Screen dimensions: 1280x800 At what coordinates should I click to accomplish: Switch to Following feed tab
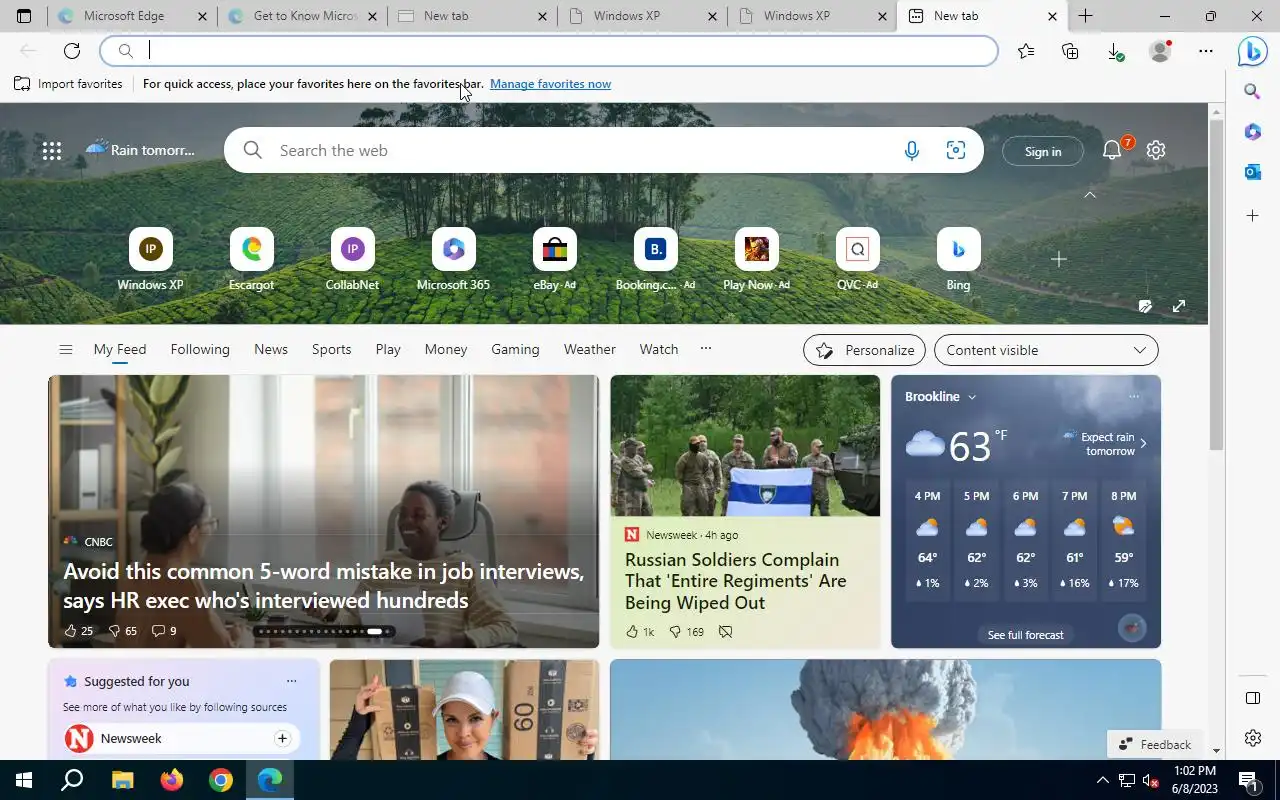[200, 349]
